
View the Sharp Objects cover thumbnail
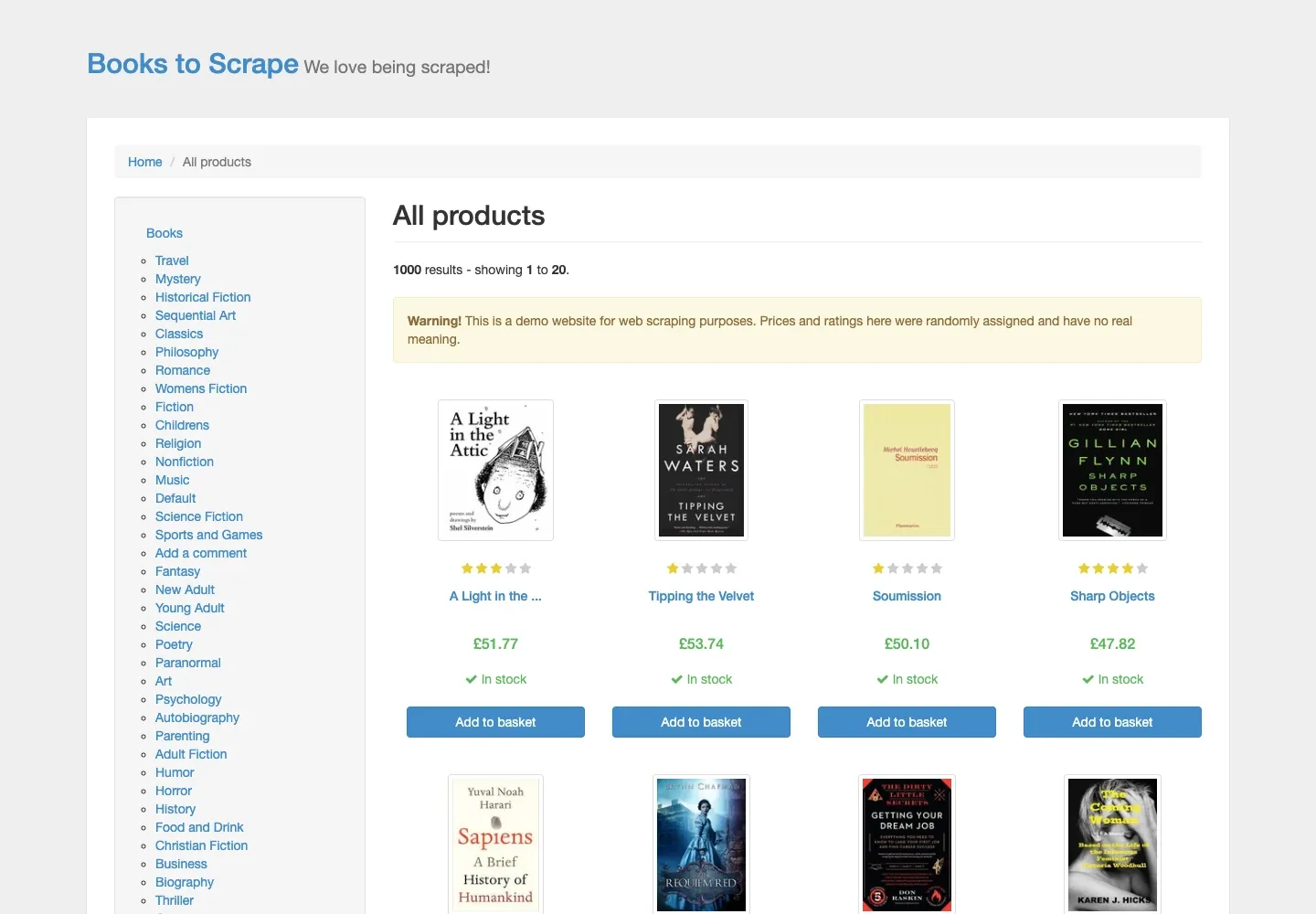click(x=1112, y=470)
